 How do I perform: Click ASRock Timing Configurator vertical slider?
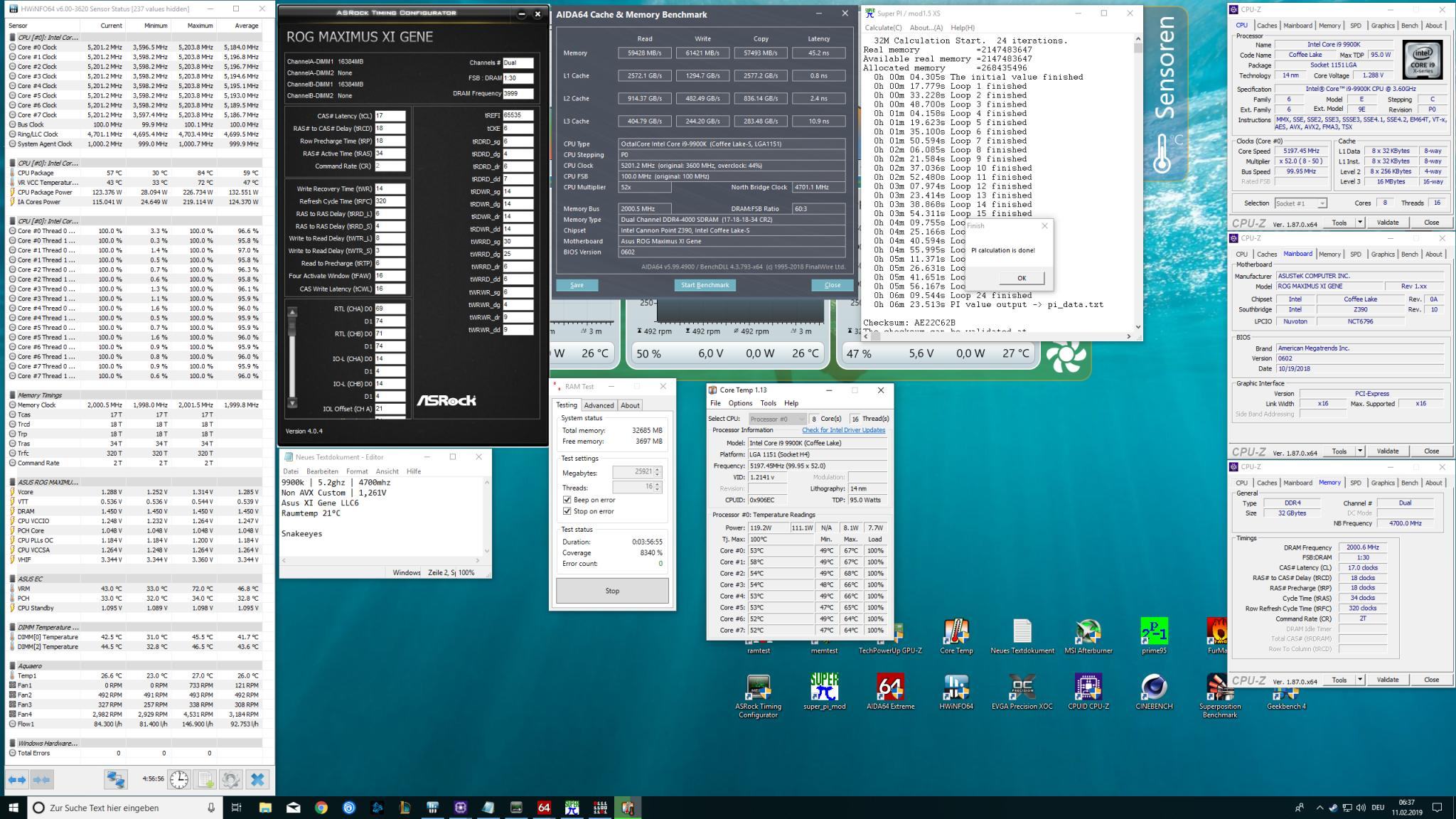(x=292, y=358)
